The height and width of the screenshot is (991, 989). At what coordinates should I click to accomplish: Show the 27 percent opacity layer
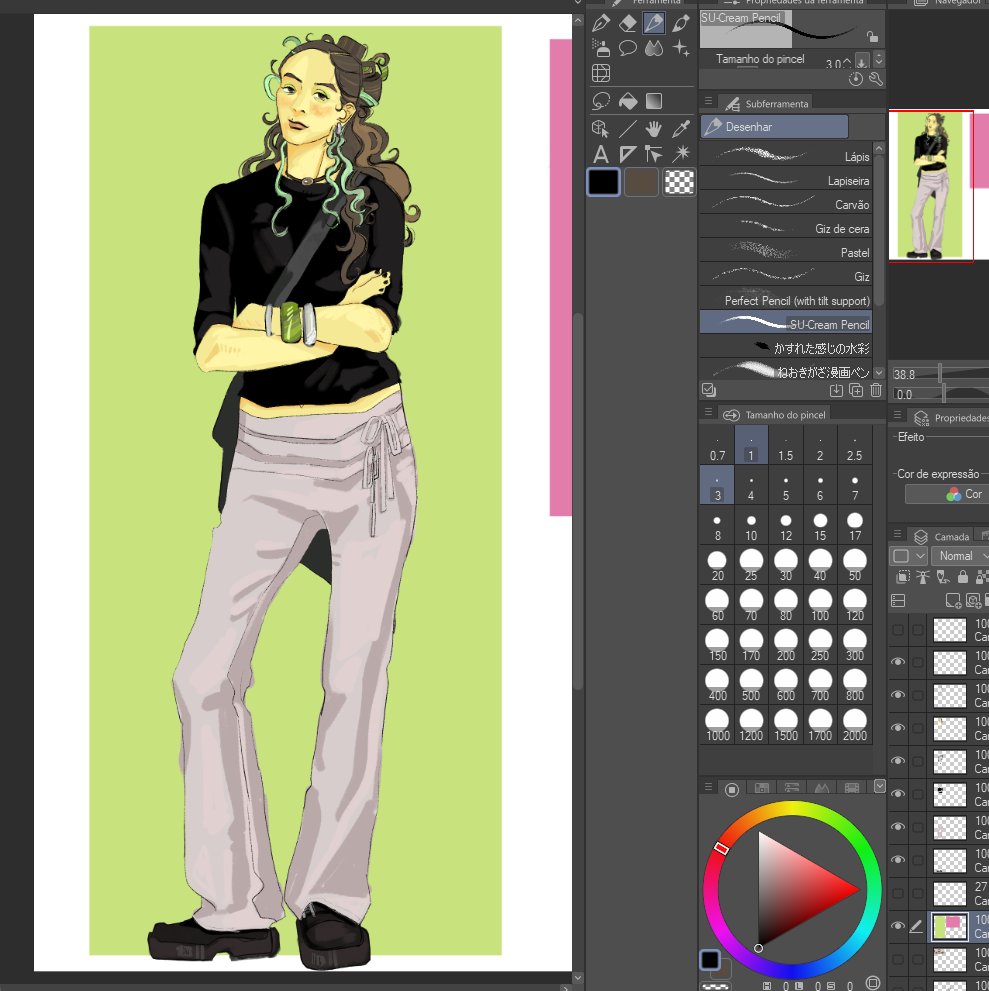click(x=897, y=893)
